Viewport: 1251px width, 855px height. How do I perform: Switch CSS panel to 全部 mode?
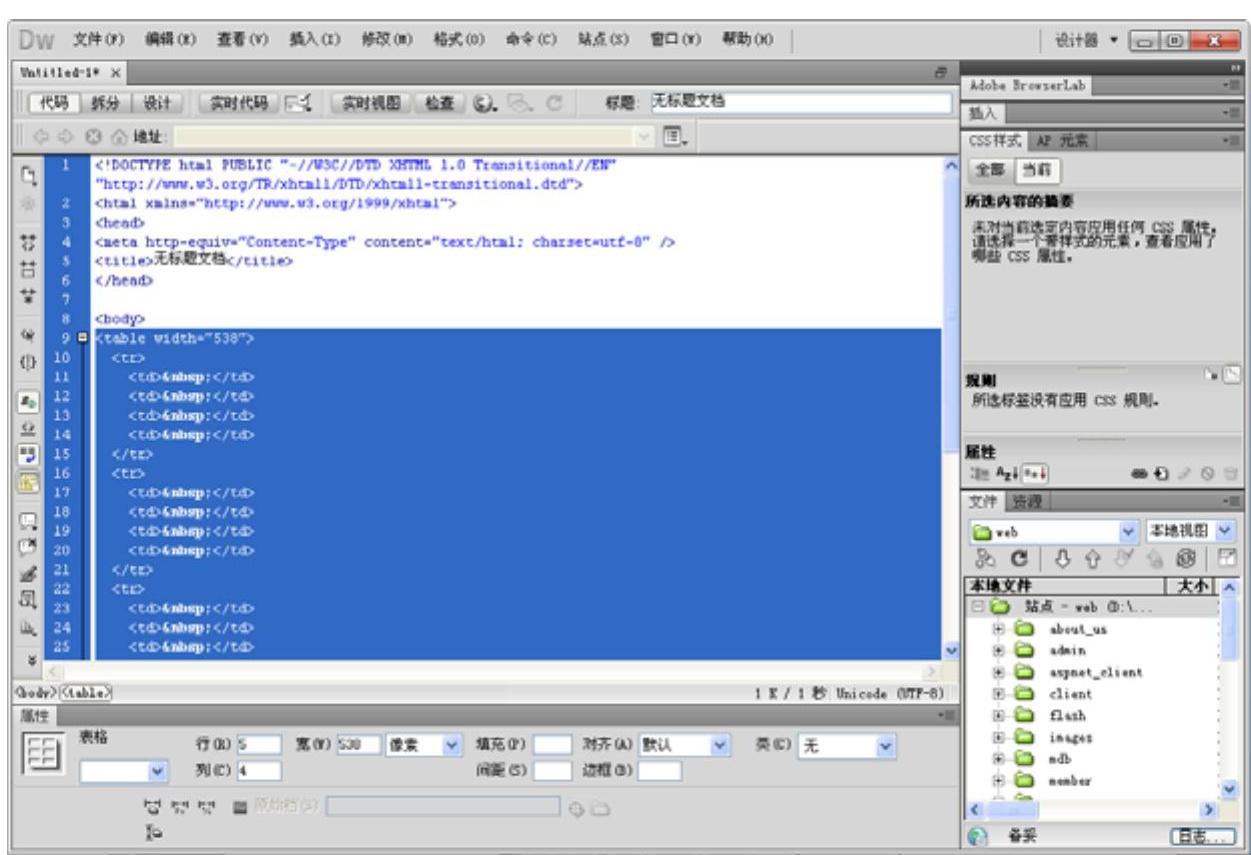tap(988, 170)
